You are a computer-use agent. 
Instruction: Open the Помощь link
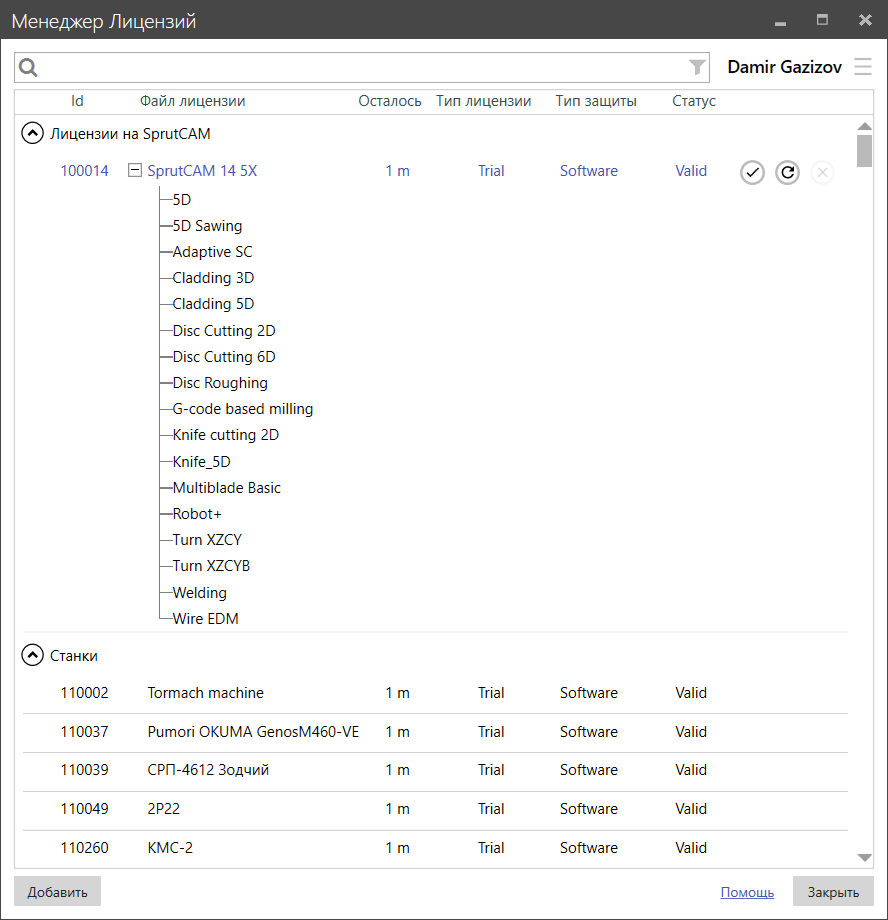747,892
